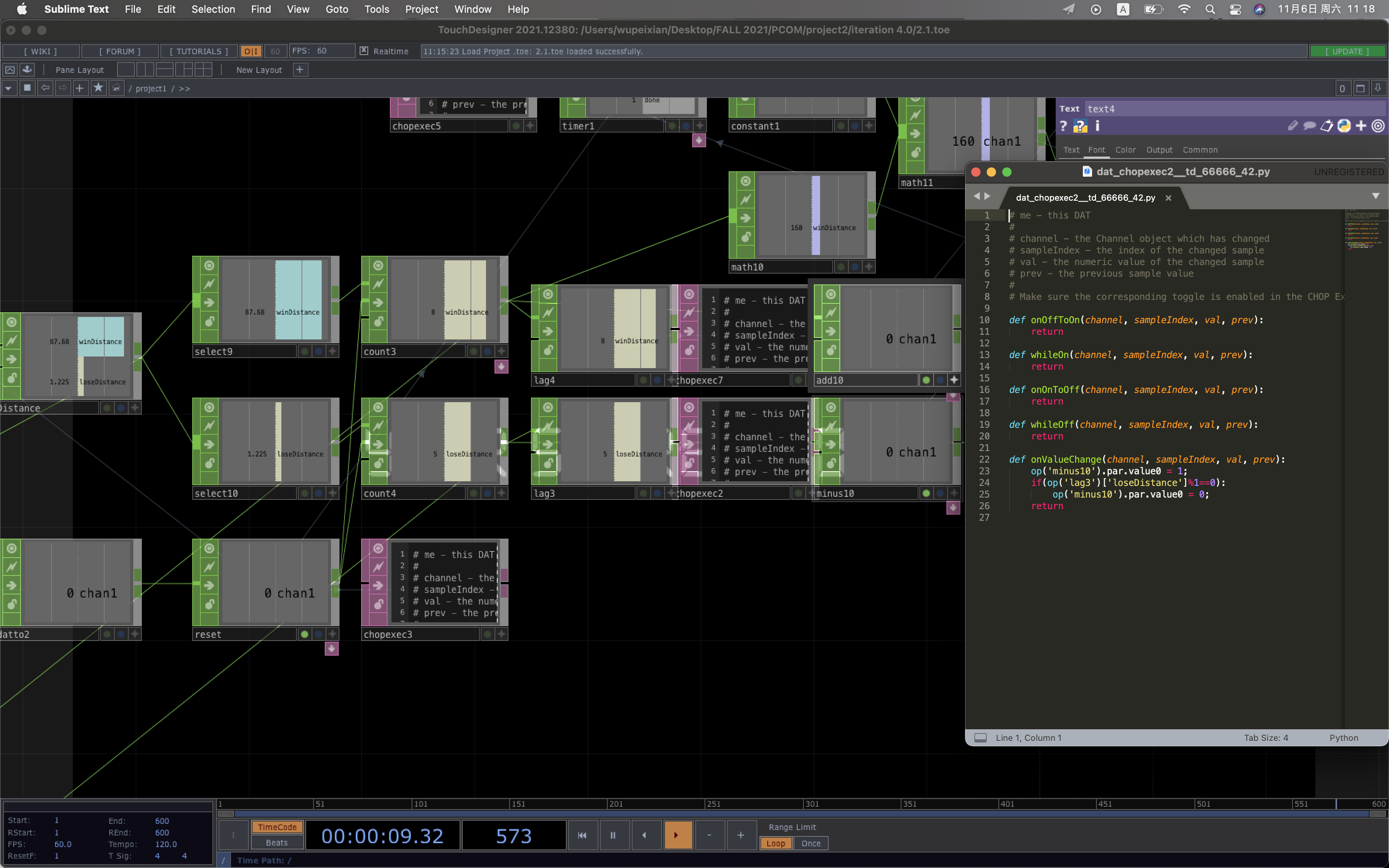Click the operator info 'i' icon

[1098, 126]
